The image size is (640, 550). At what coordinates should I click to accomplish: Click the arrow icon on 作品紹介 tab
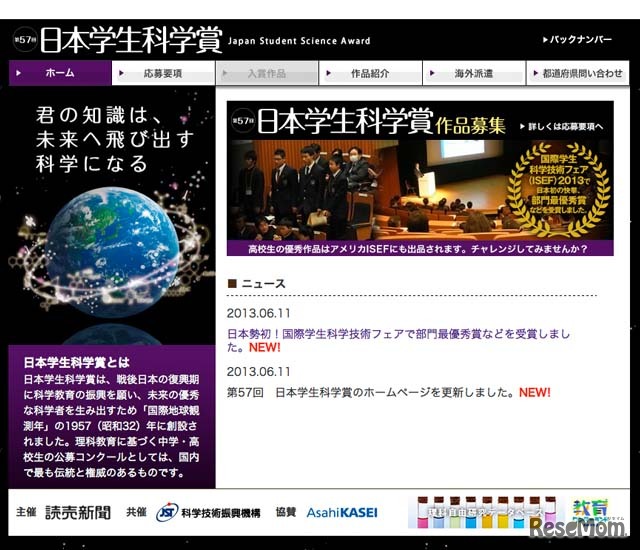coord(329,73)
